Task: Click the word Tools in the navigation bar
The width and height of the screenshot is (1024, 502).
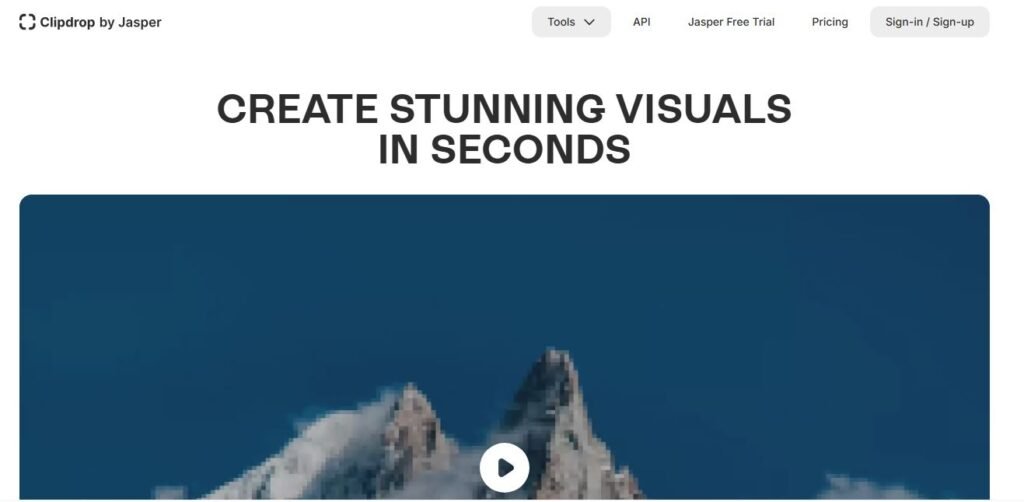Action: tap(561, 22)
